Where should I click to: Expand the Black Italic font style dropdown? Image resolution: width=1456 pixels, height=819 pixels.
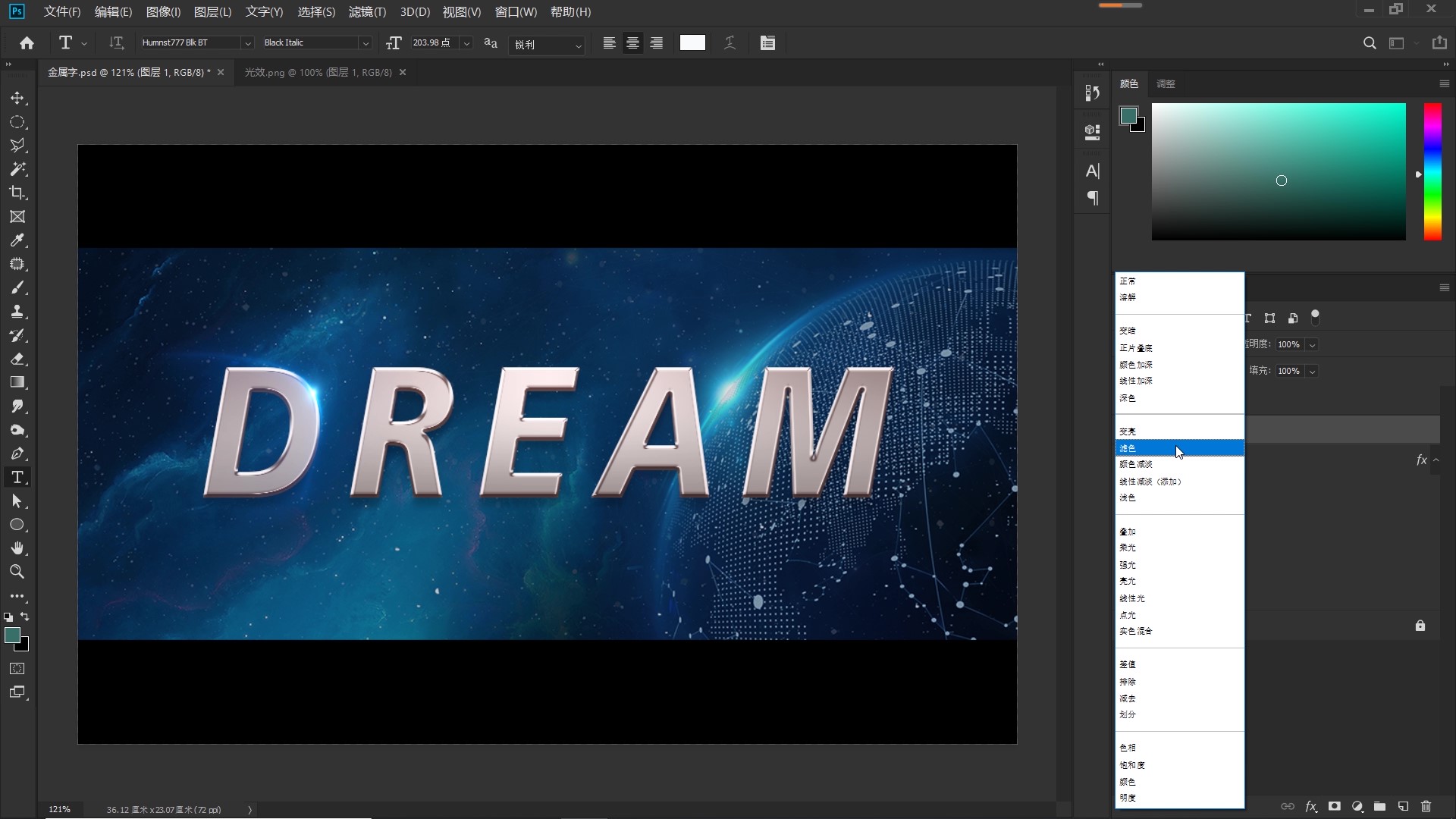tap(365, 43)
